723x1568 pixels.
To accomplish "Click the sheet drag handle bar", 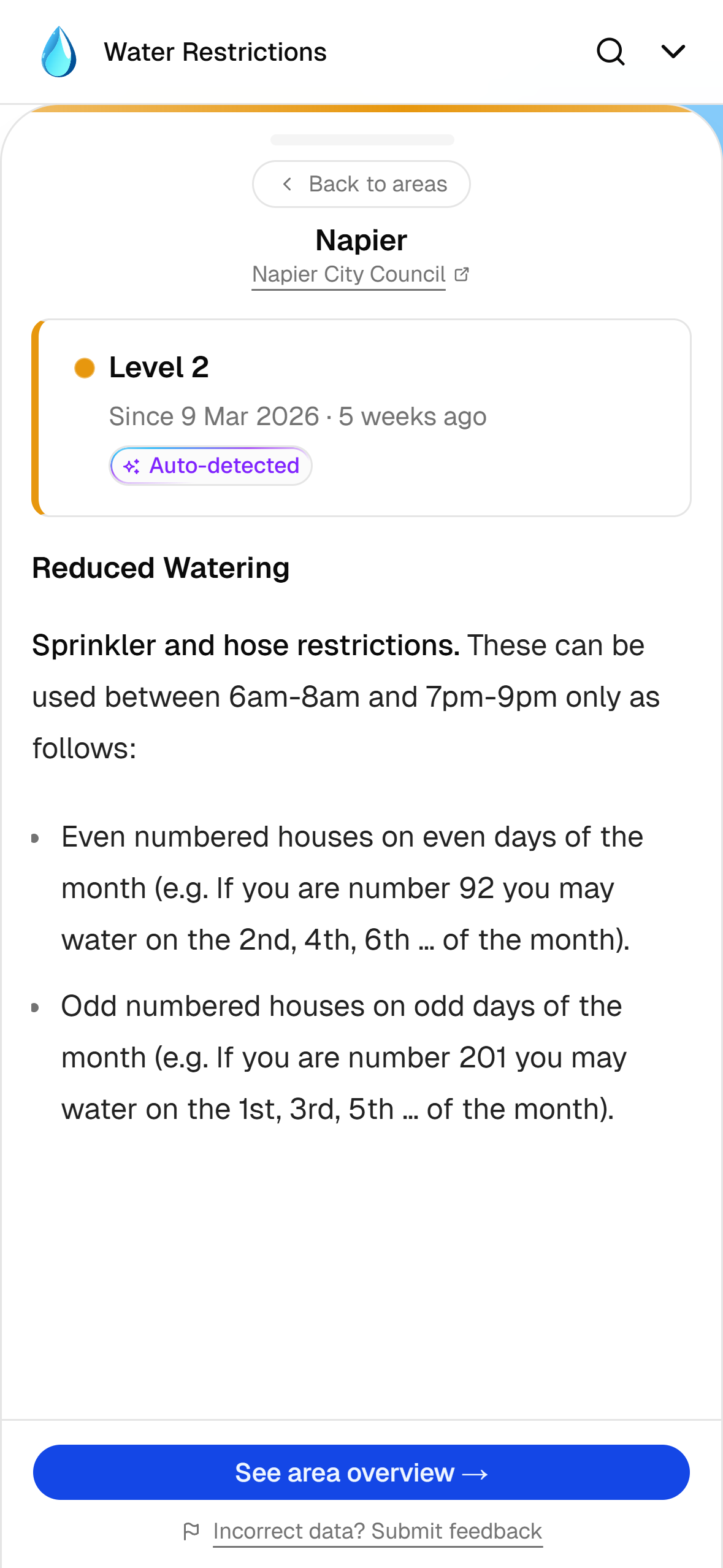I will (x=362, y=140).
